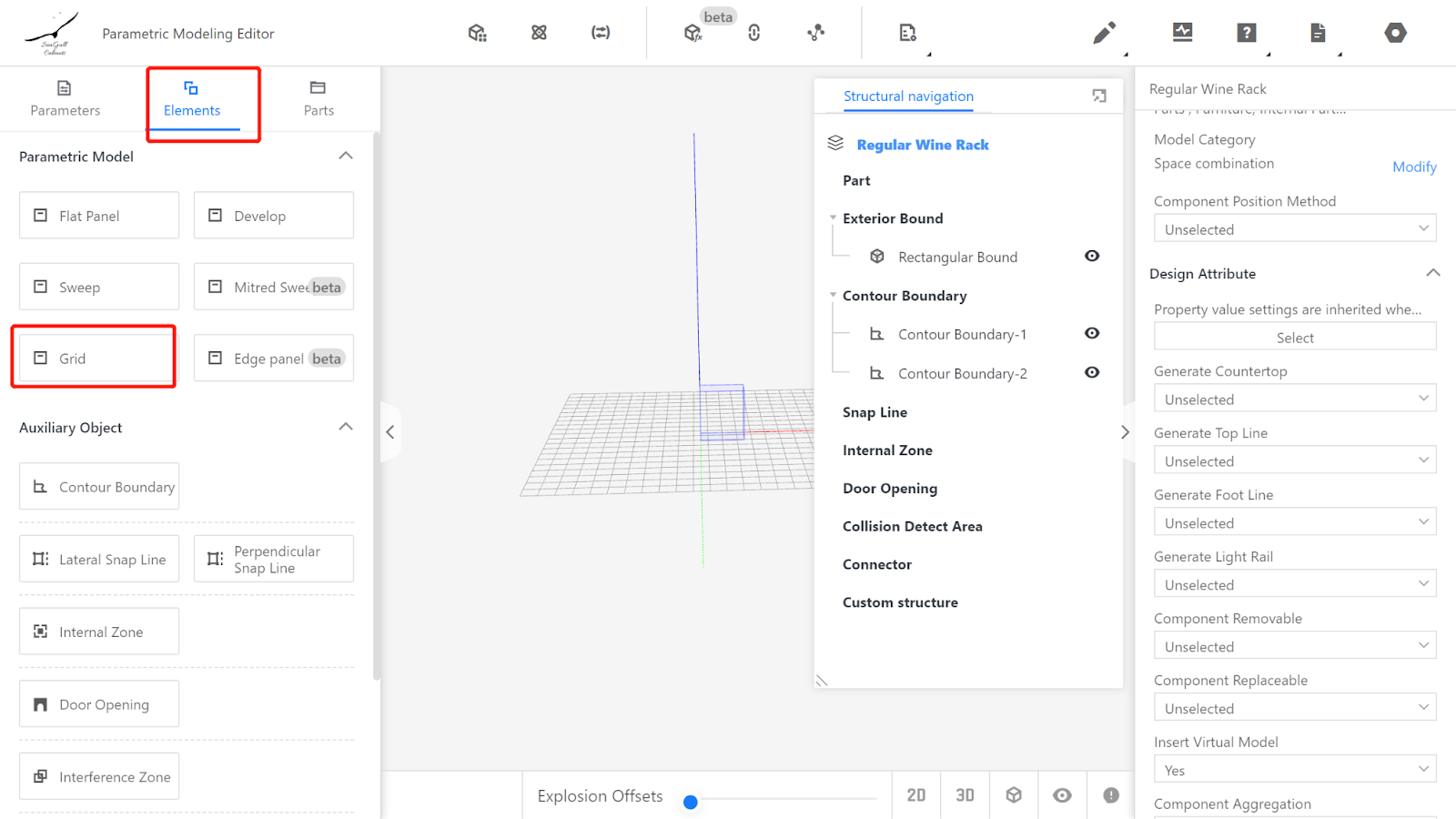The height and width of the screenshot is (819, 1456).
Task: Collapse the Parametric Model section
Action: 346,157
